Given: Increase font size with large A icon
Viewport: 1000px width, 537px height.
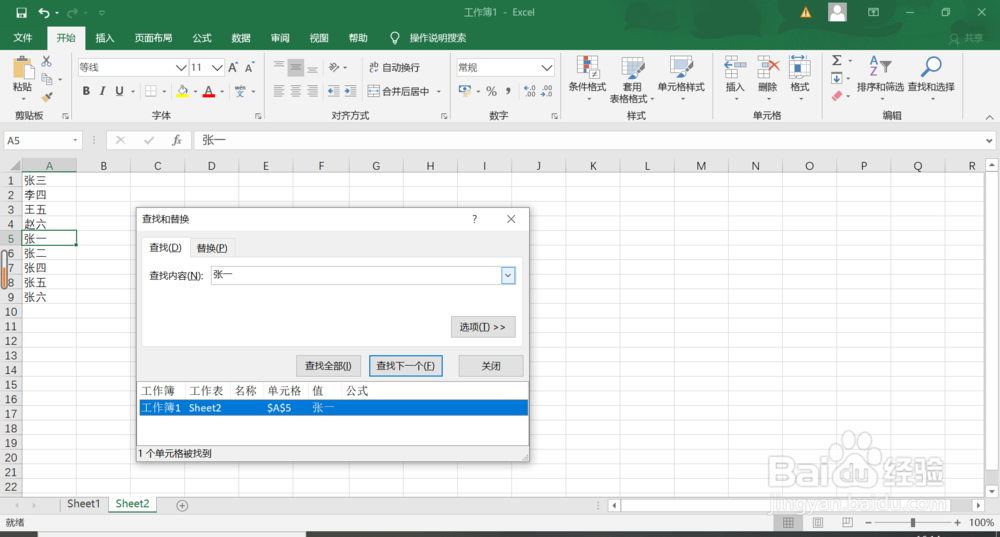Looking at the screenshot, I should [233, 67].
